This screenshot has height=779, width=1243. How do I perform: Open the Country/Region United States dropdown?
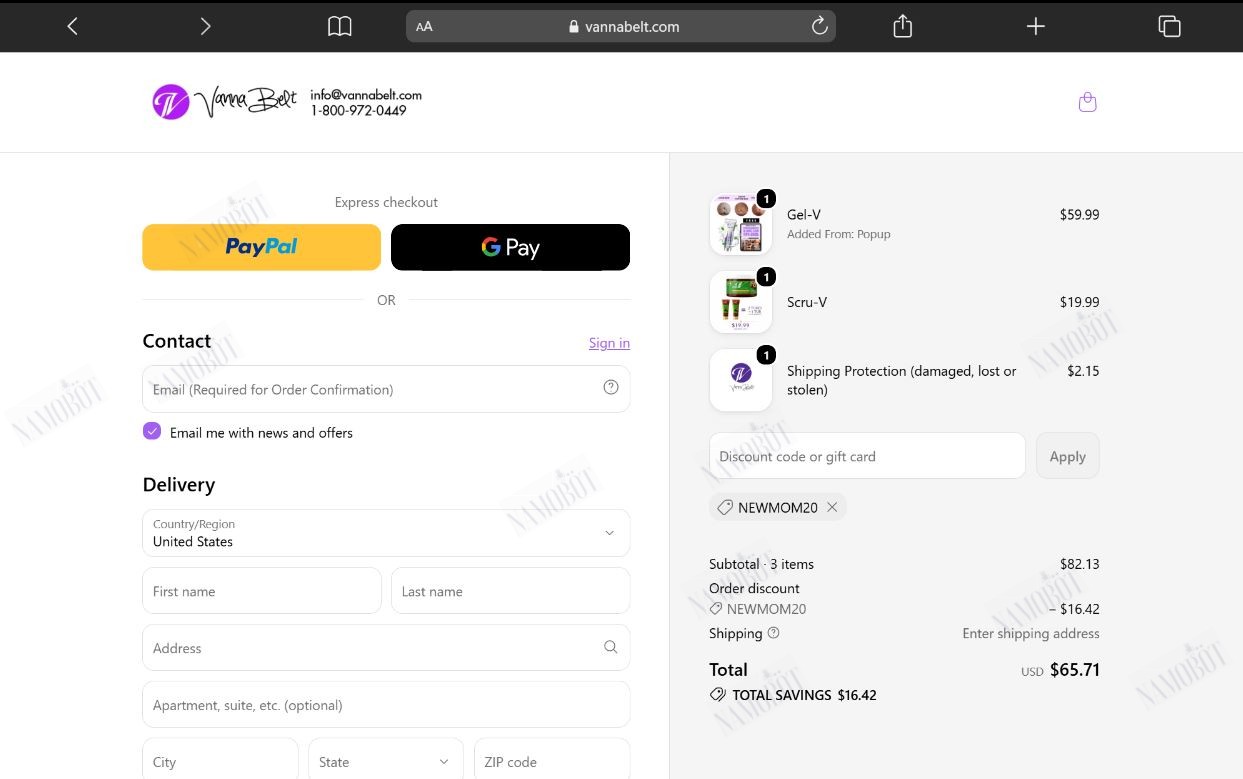[386, 533]
